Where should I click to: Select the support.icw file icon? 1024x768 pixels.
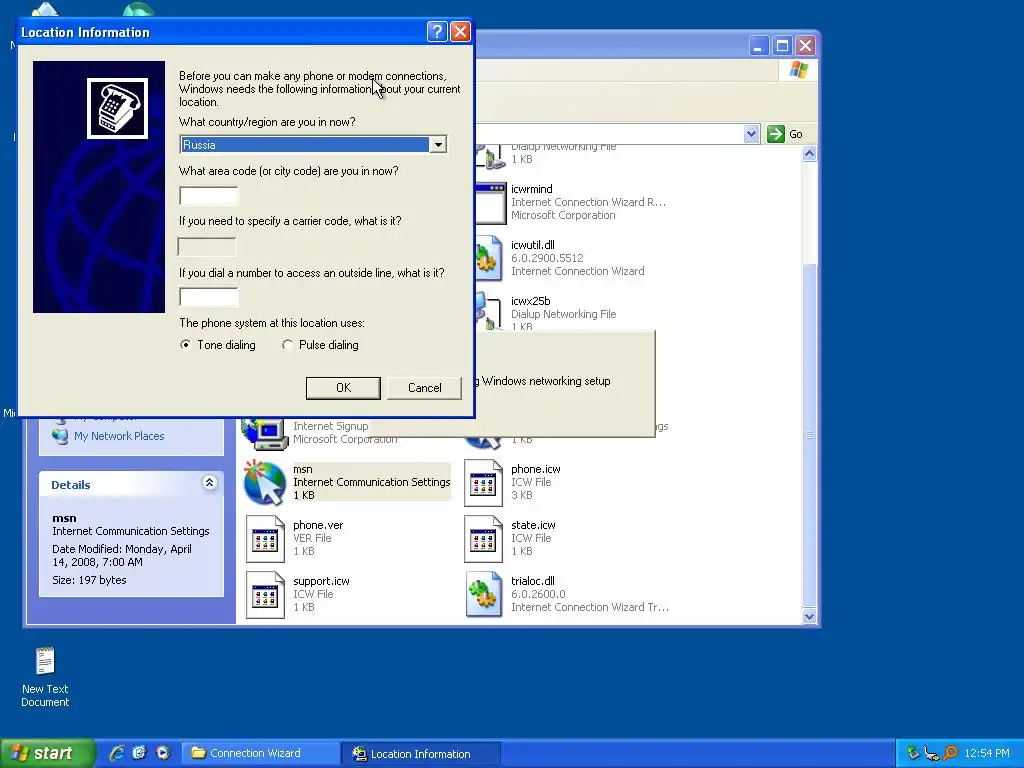pos(265,595)
